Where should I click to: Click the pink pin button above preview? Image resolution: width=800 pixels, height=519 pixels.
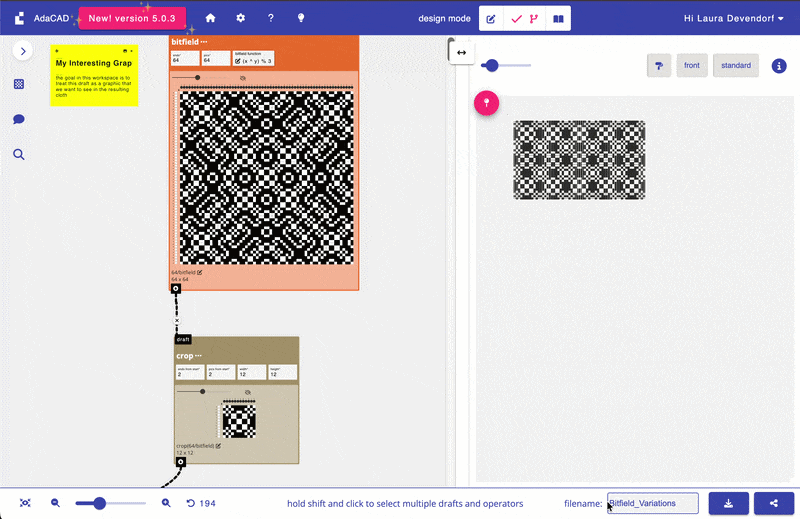point(486,103)
